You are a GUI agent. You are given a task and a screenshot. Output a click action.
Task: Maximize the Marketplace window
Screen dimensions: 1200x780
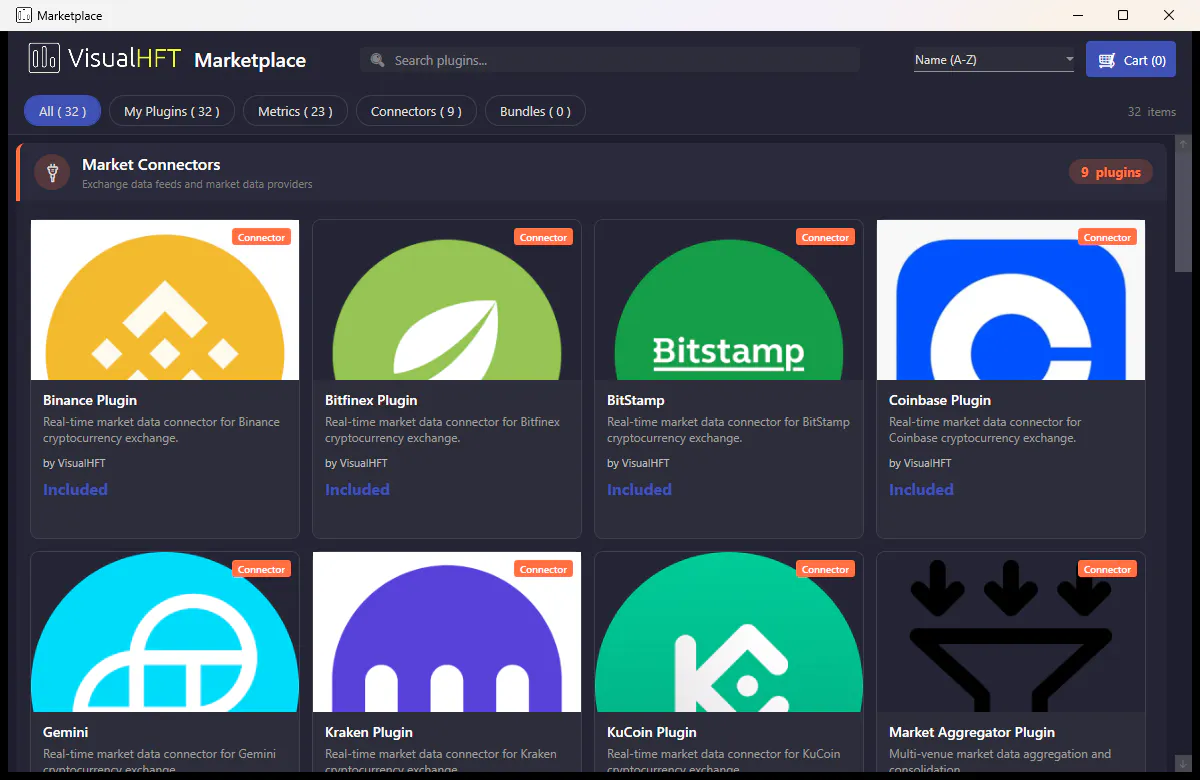pyautogui.click(x=1123, y=15)
